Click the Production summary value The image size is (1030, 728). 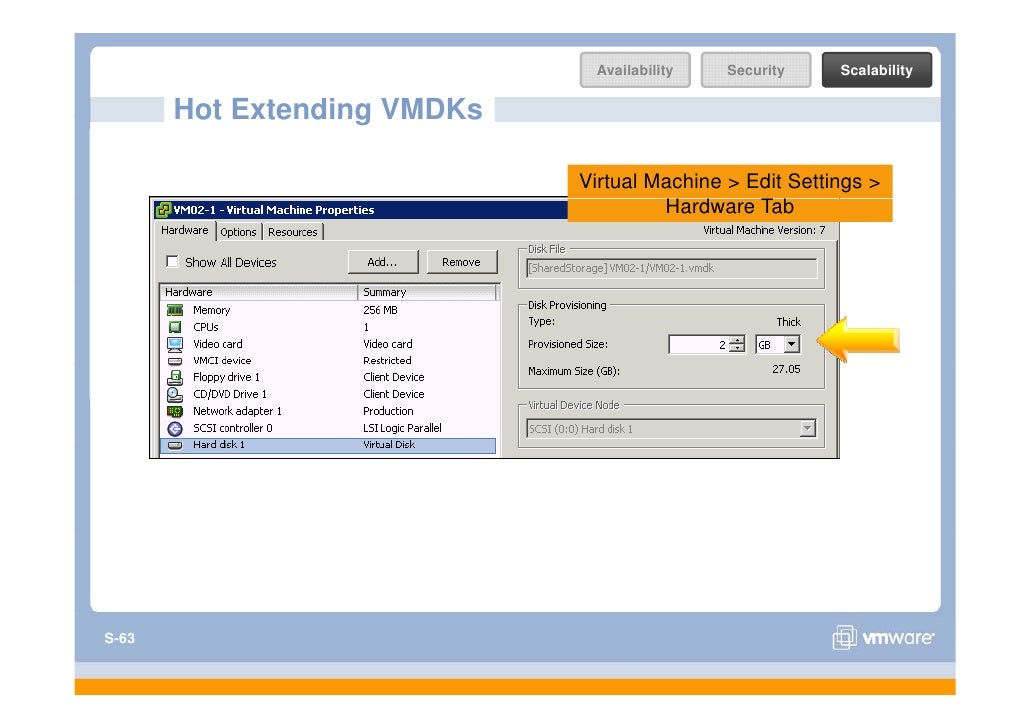click(x=388, y=411)
